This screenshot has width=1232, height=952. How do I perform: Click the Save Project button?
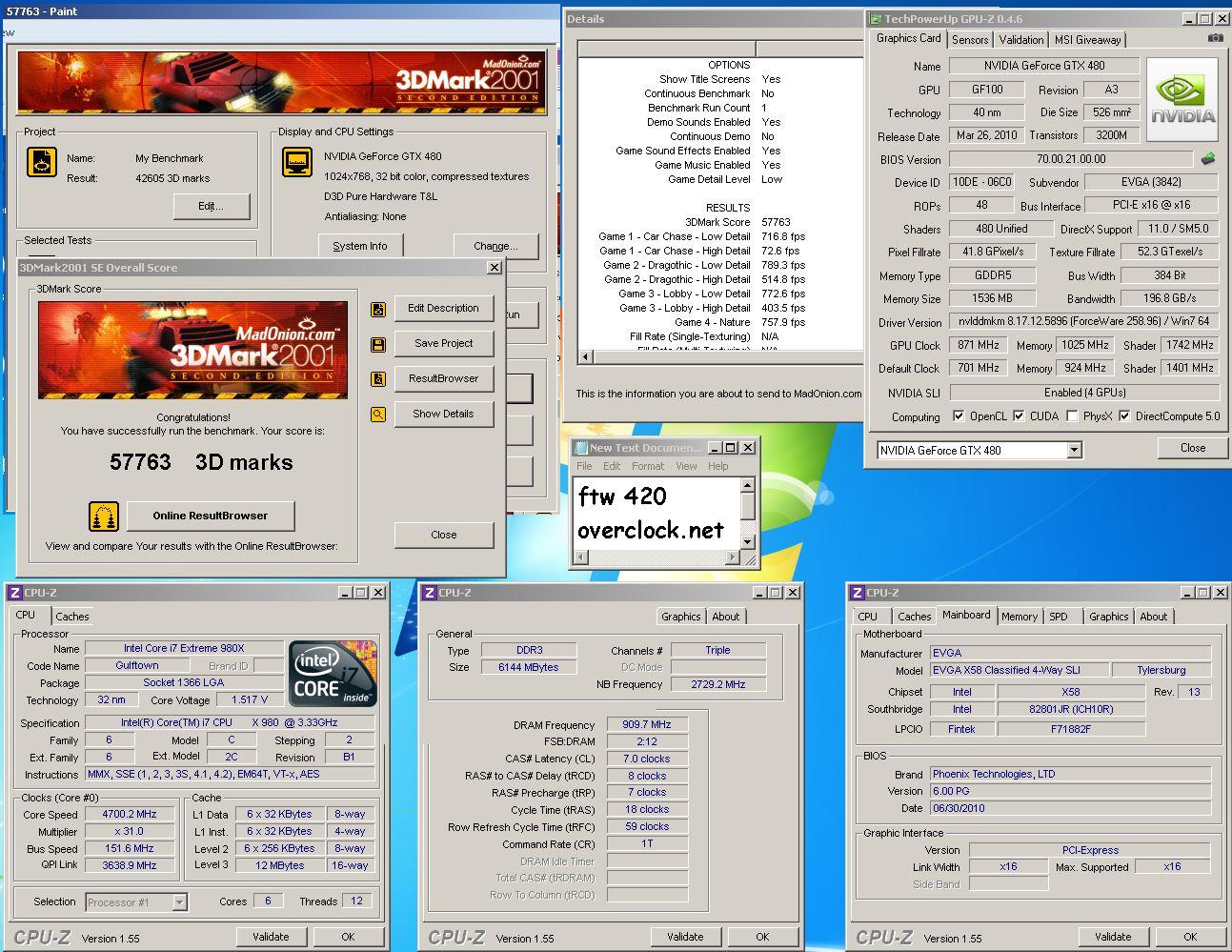[444, 344]
